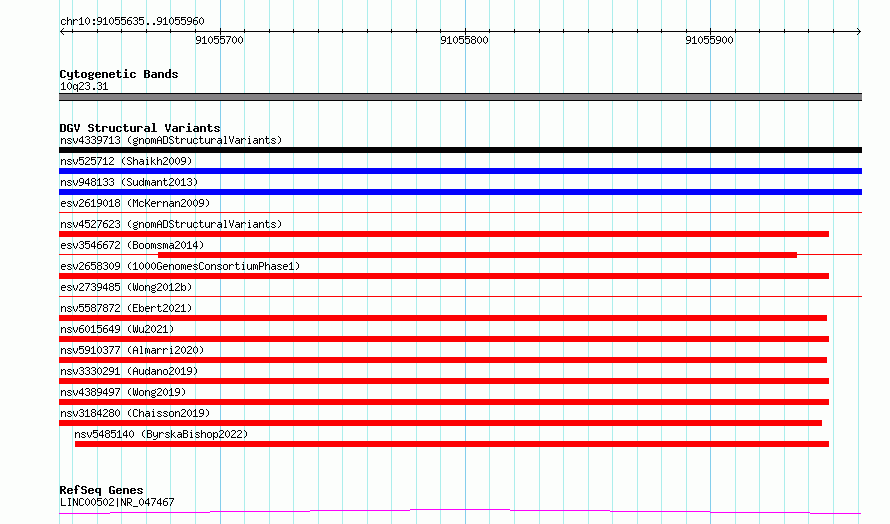Open the DGV Structural Variants track heading
Image resolution: width=890 pixels, height=524 pixels.
(x=140, y=128)
